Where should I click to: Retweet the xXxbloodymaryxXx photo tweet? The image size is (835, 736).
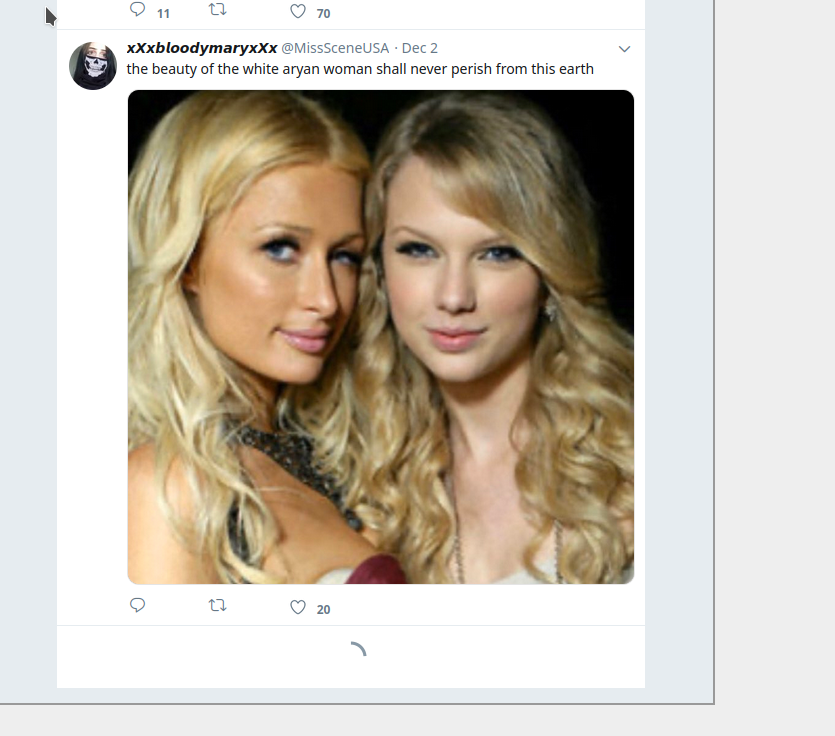tap(217, 606)
